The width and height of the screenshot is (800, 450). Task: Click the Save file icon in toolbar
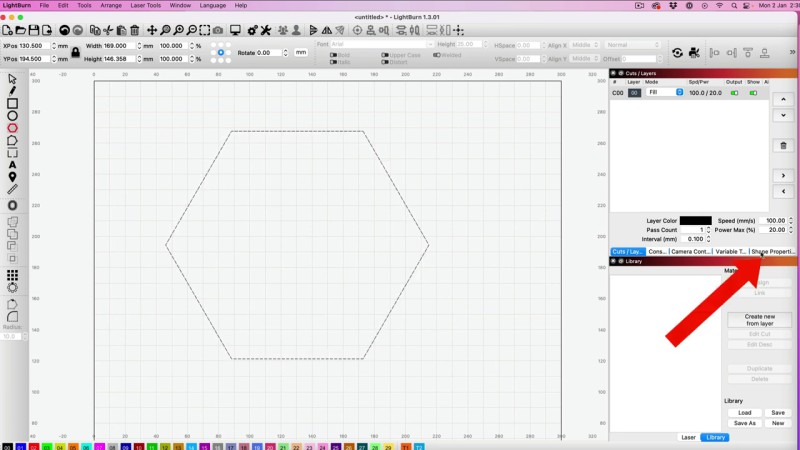tap(34, 31)
